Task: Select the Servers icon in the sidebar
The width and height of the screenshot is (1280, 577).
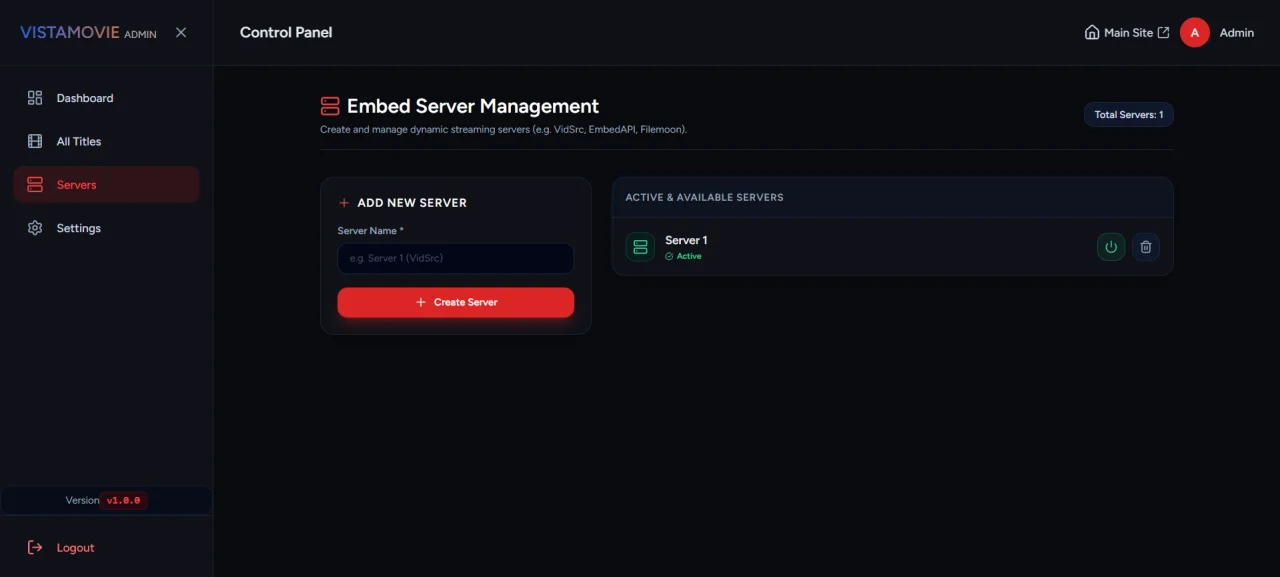Action: point(35,185)
